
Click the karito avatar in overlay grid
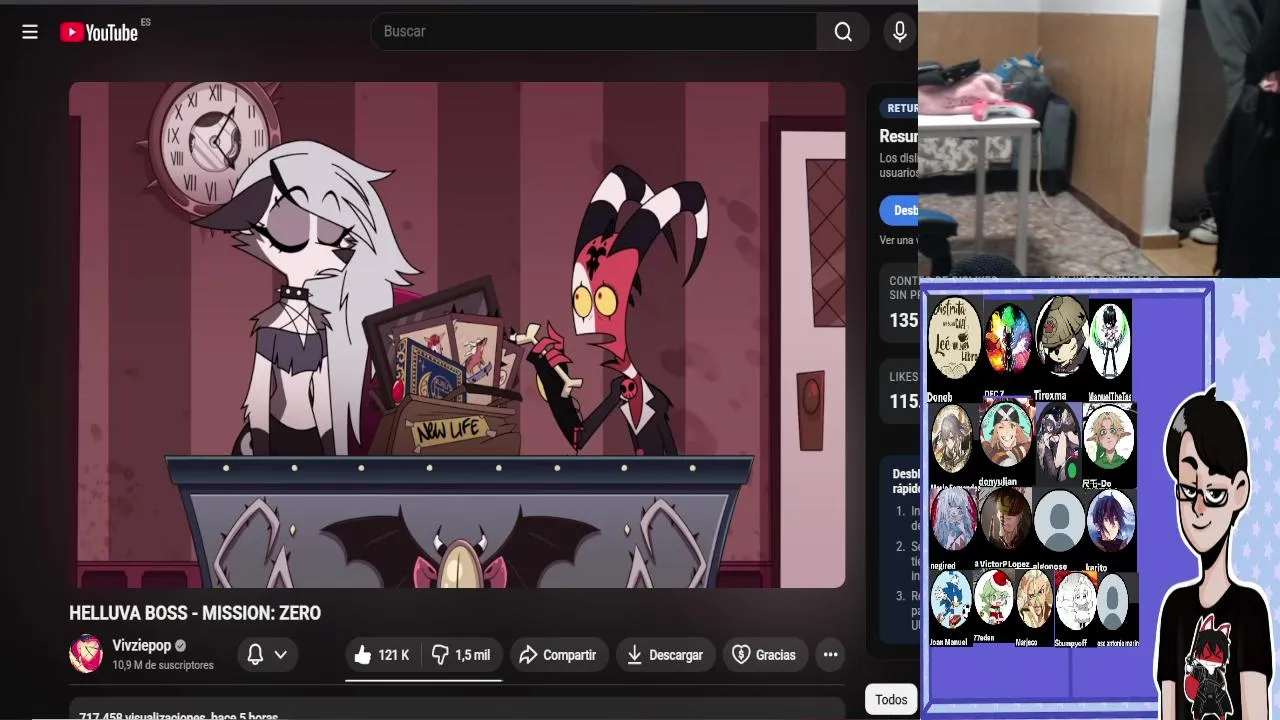[1110, 522]
